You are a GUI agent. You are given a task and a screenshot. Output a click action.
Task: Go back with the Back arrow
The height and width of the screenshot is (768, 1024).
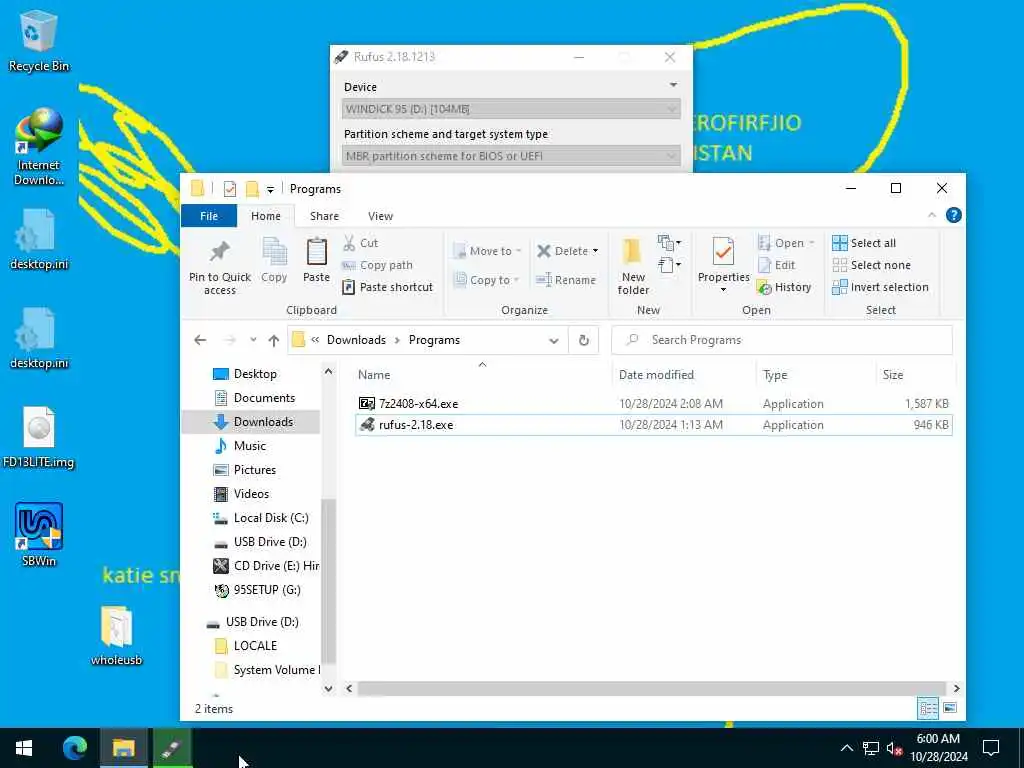200,340
